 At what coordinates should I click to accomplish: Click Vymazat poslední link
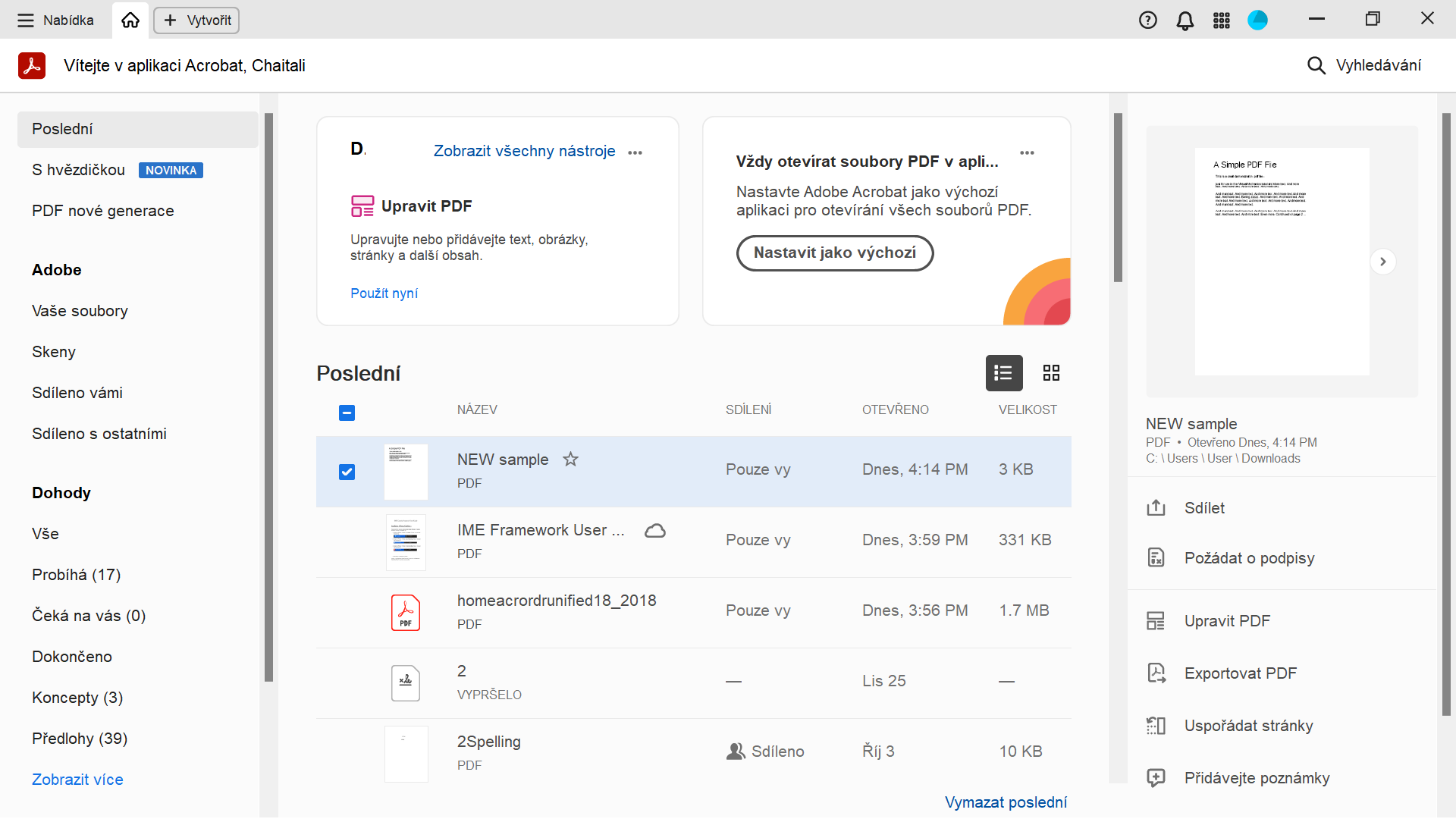coord(1006,802)
